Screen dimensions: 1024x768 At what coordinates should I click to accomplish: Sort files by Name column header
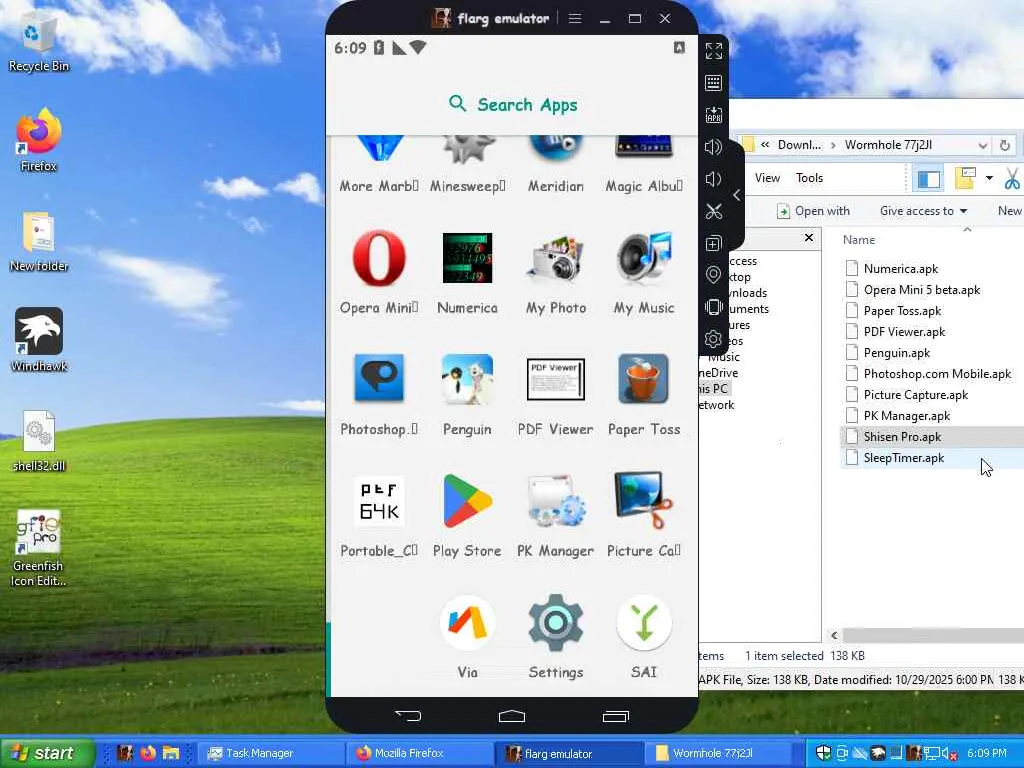coord(859,240)
